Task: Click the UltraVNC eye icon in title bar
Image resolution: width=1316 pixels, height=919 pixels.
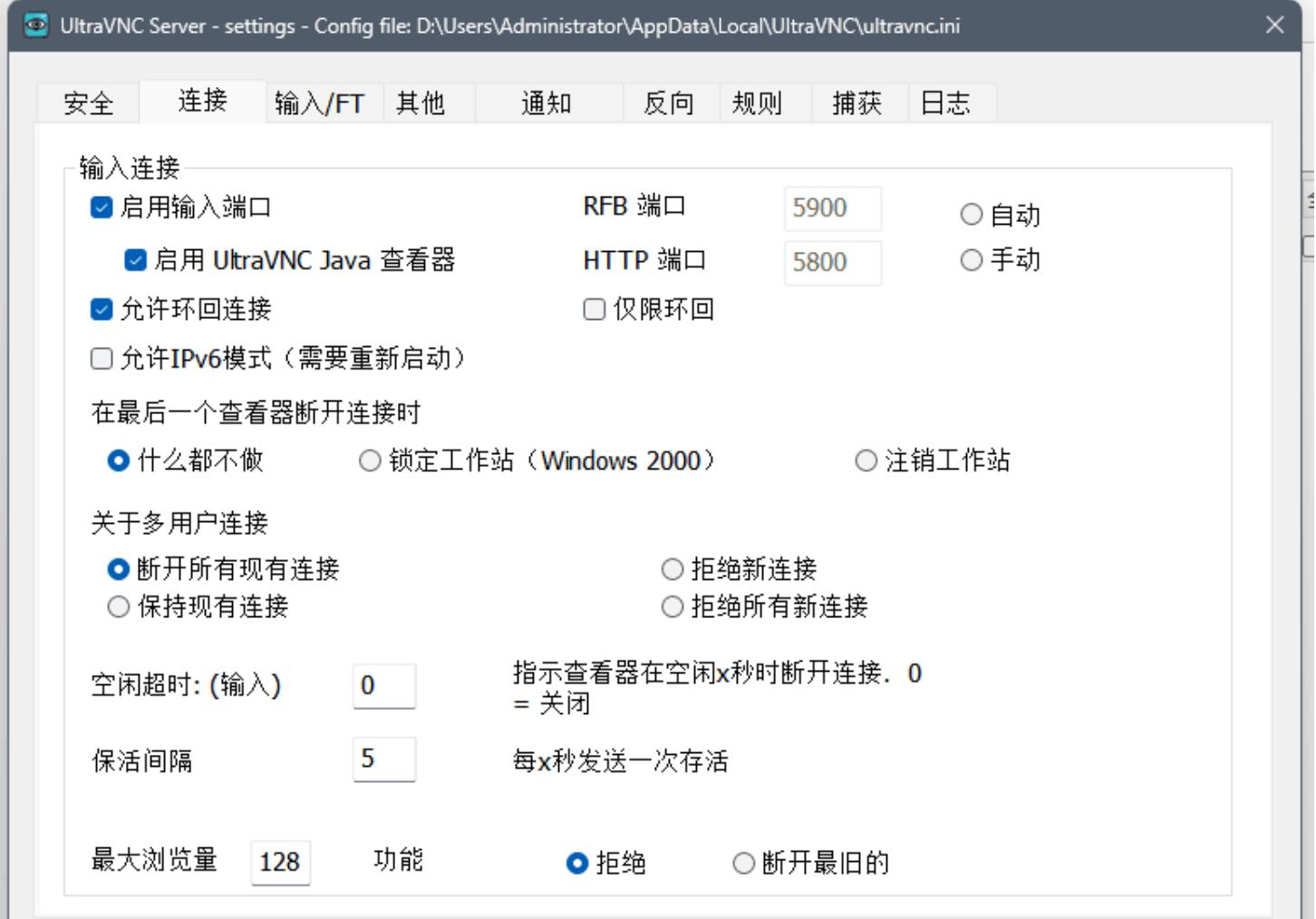Action: coord(36,25)
